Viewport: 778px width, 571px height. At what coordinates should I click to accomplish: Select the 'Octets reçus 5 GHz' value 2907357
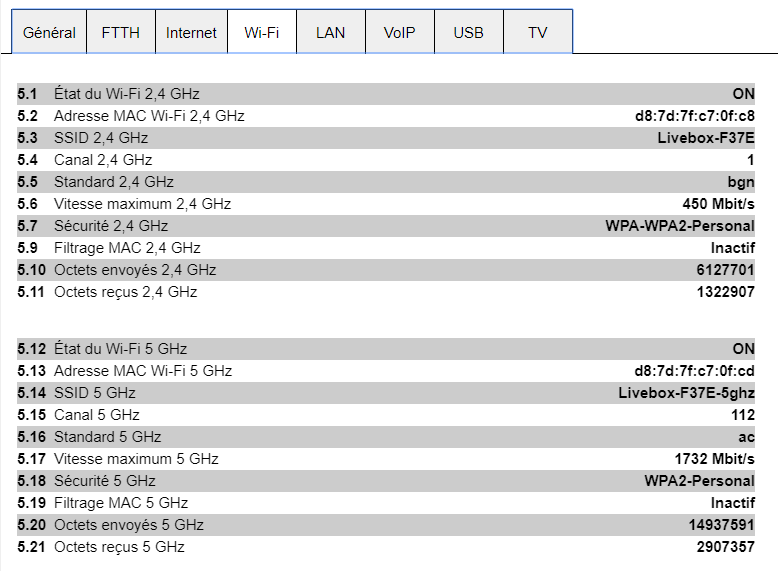(725, 547)
